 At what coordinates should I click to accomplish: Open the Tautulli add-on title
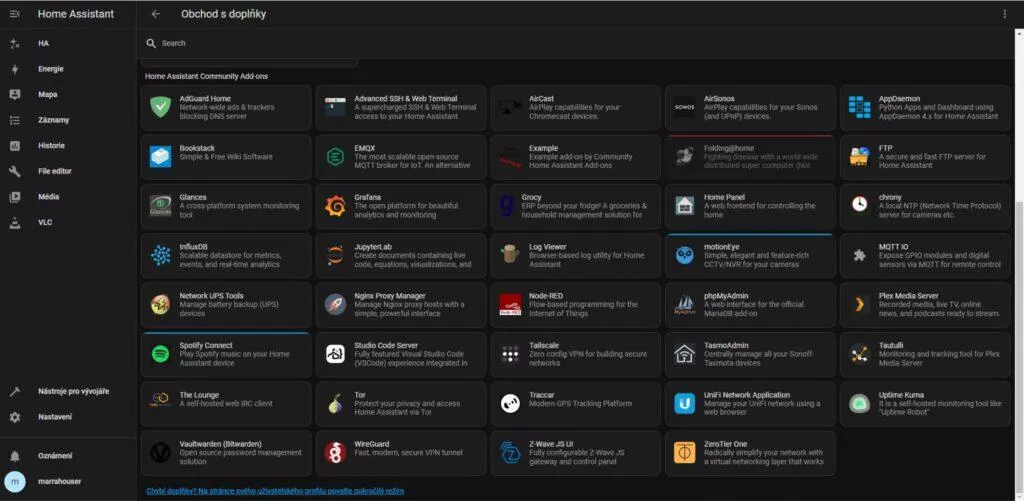[x=891, y=346]
